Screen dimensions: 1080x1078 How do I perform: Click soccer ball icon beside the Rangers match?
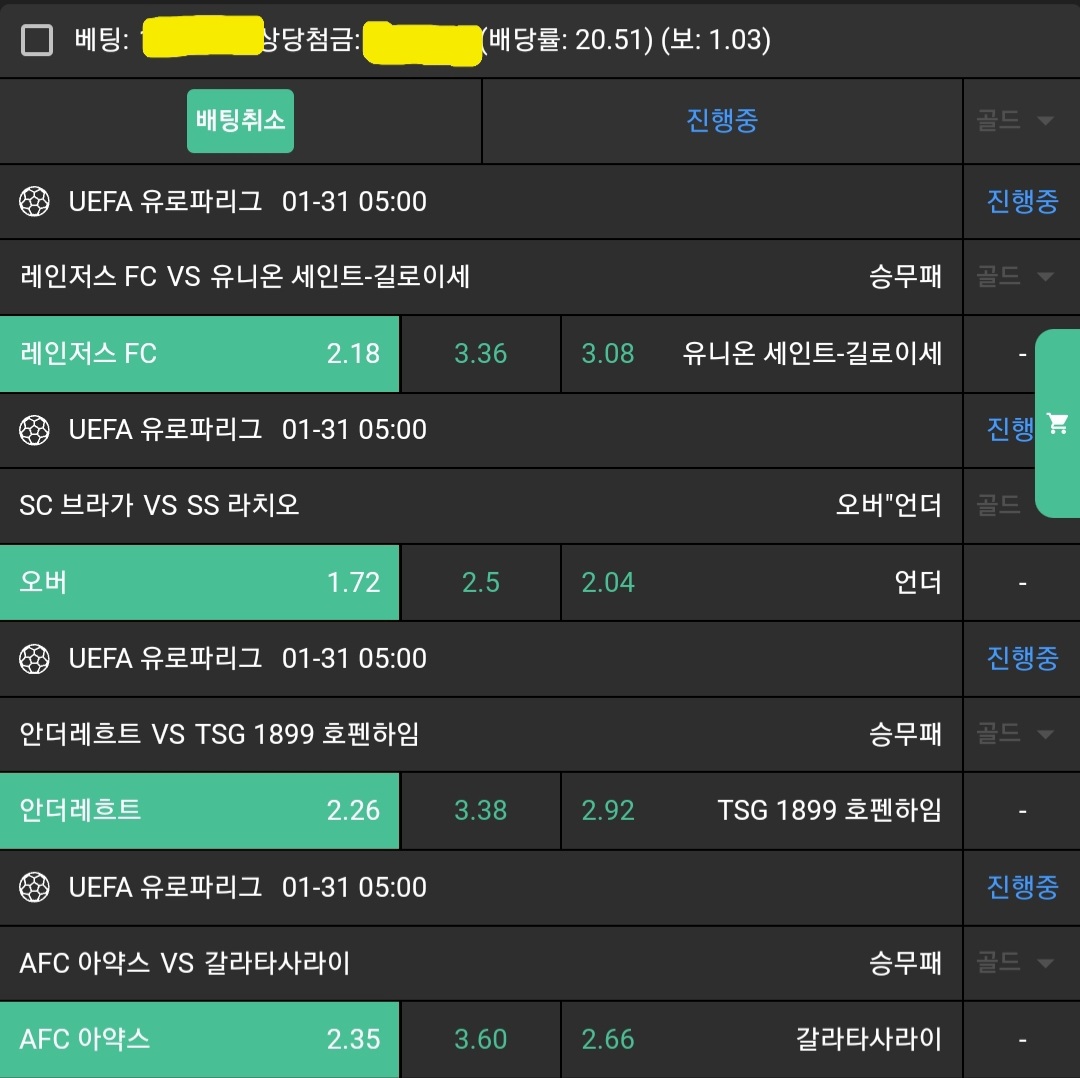pos(35,202)
